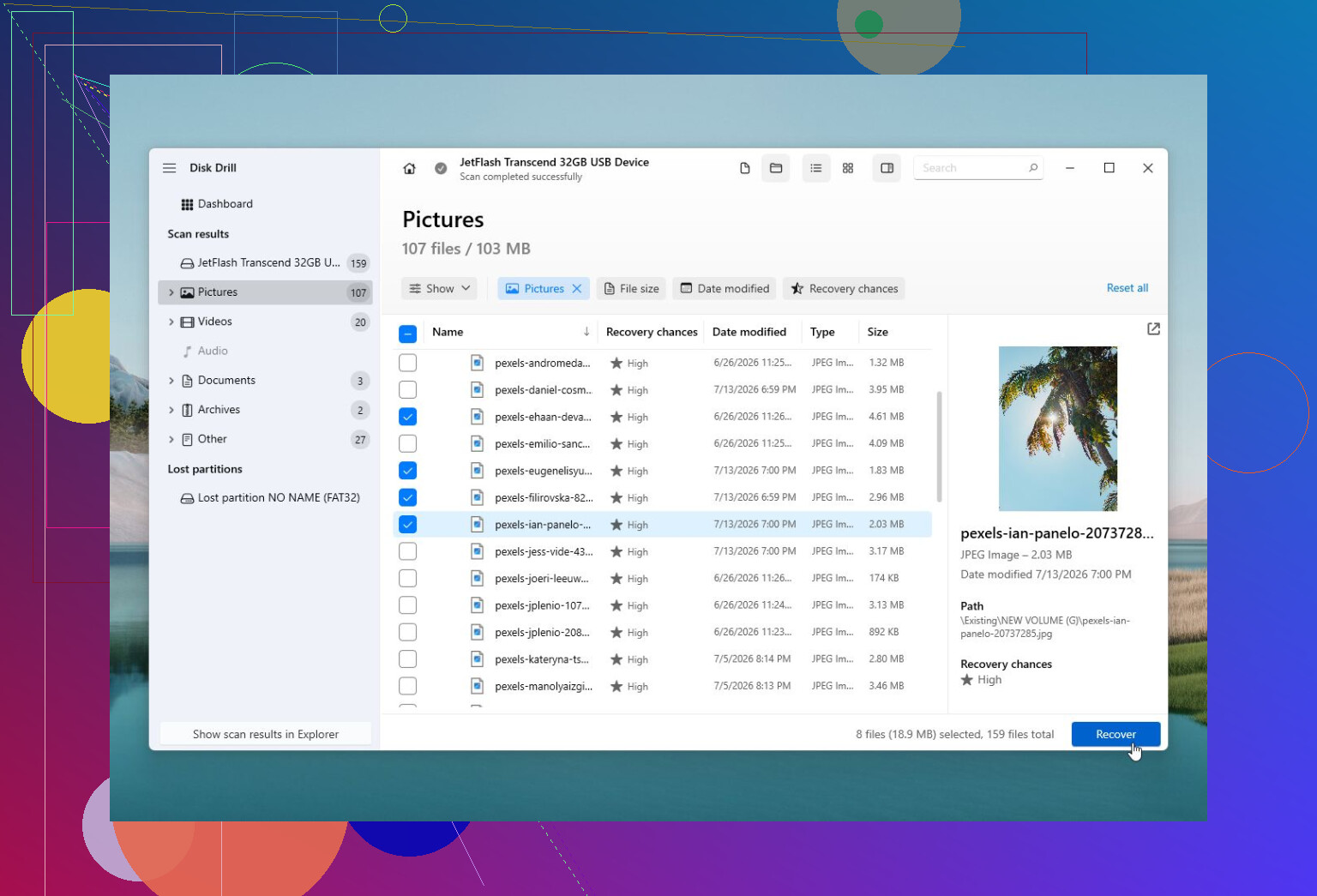Switch to the folder view icon
1317x896 pixels.
(x=776, y=168)
